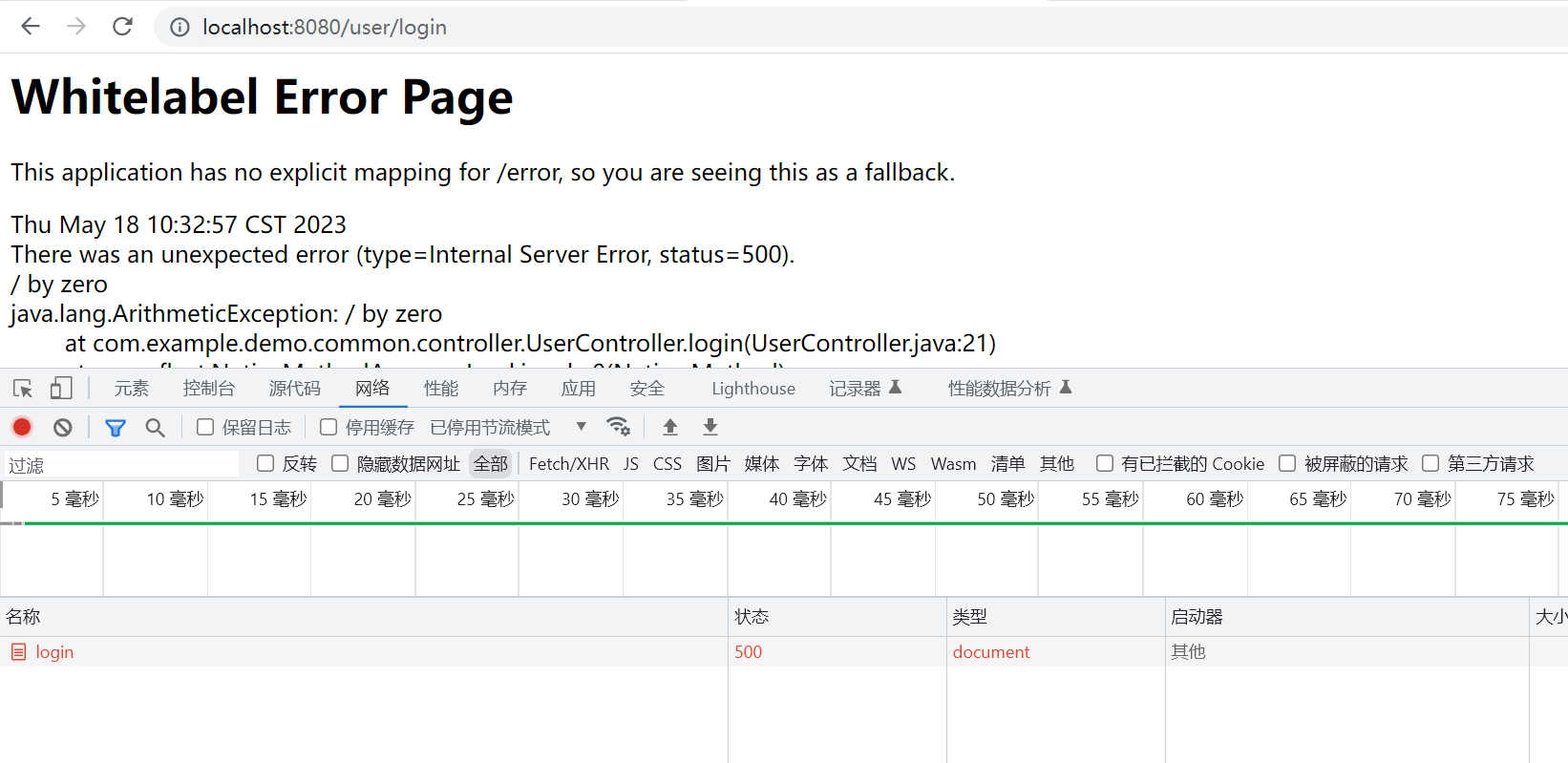This screenshot has width=1568, height=763.
Task: Open the Lighthouse tab
Action: tap(753, 389)
